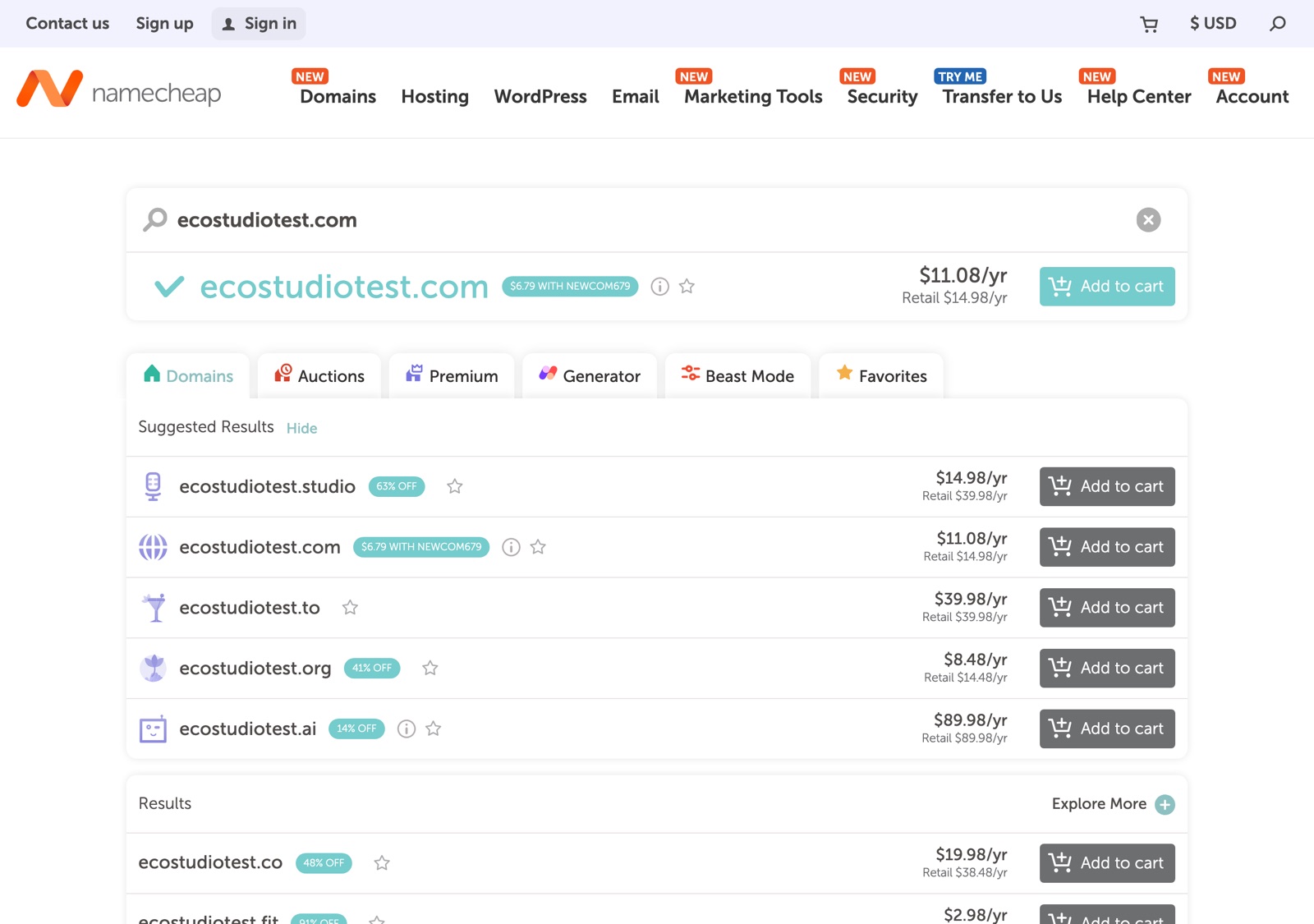Open site search magnifier in top bar
The width and height of the screenshot is (1314, 924).
coord(1277,24)
